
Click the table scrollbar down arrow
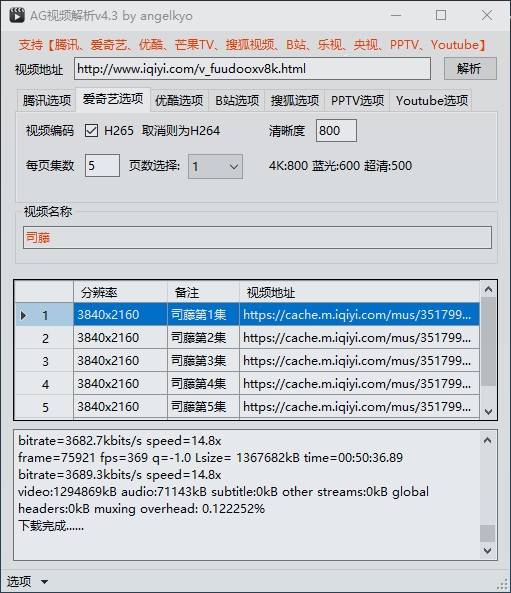[x=488, y=411]
